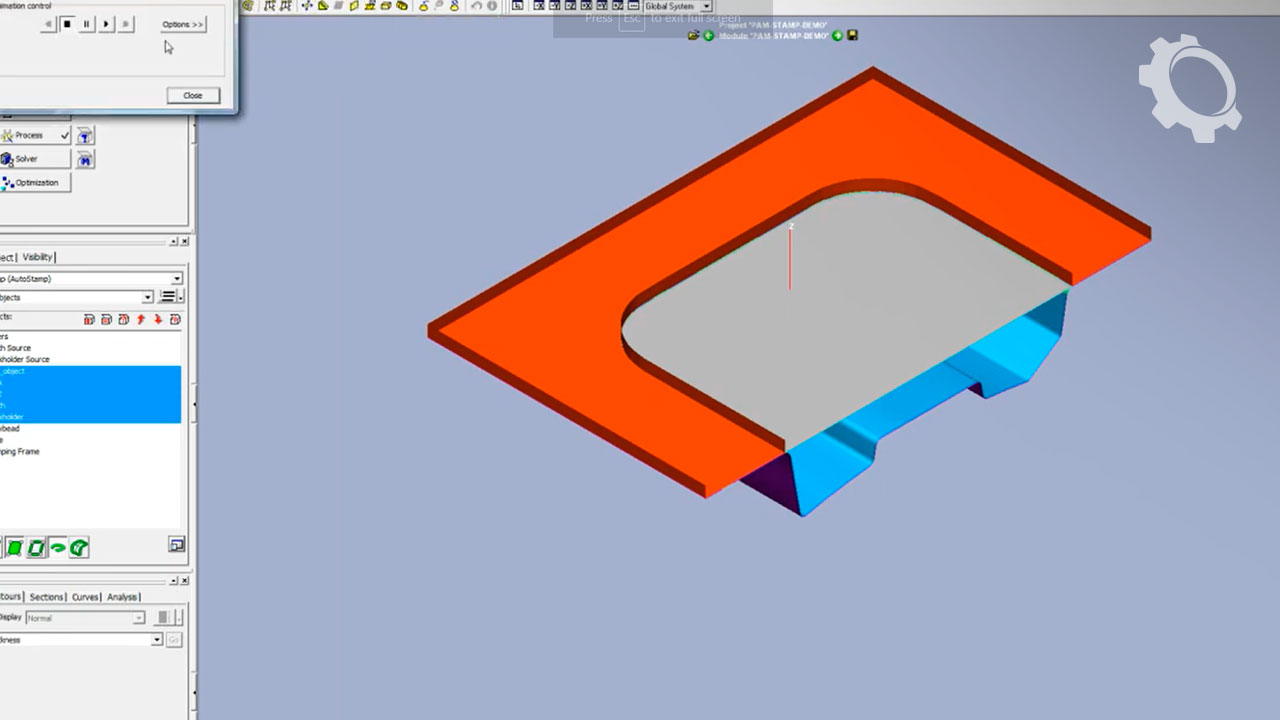The width and height of the screenshot is (1280, 720).
Task: Click the red move-up arrow icon
Action: pos(141,319)
